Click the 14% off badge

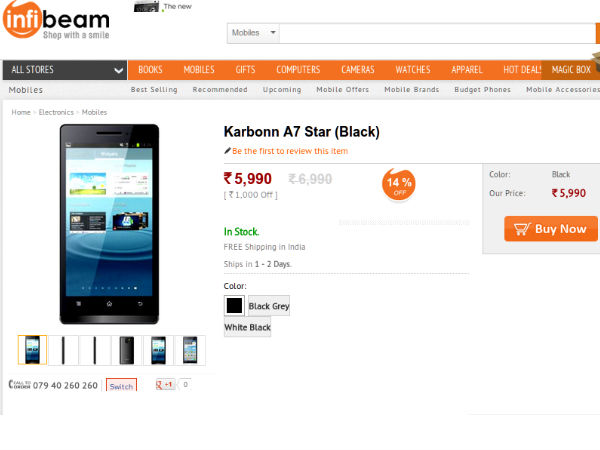(398, 184)
